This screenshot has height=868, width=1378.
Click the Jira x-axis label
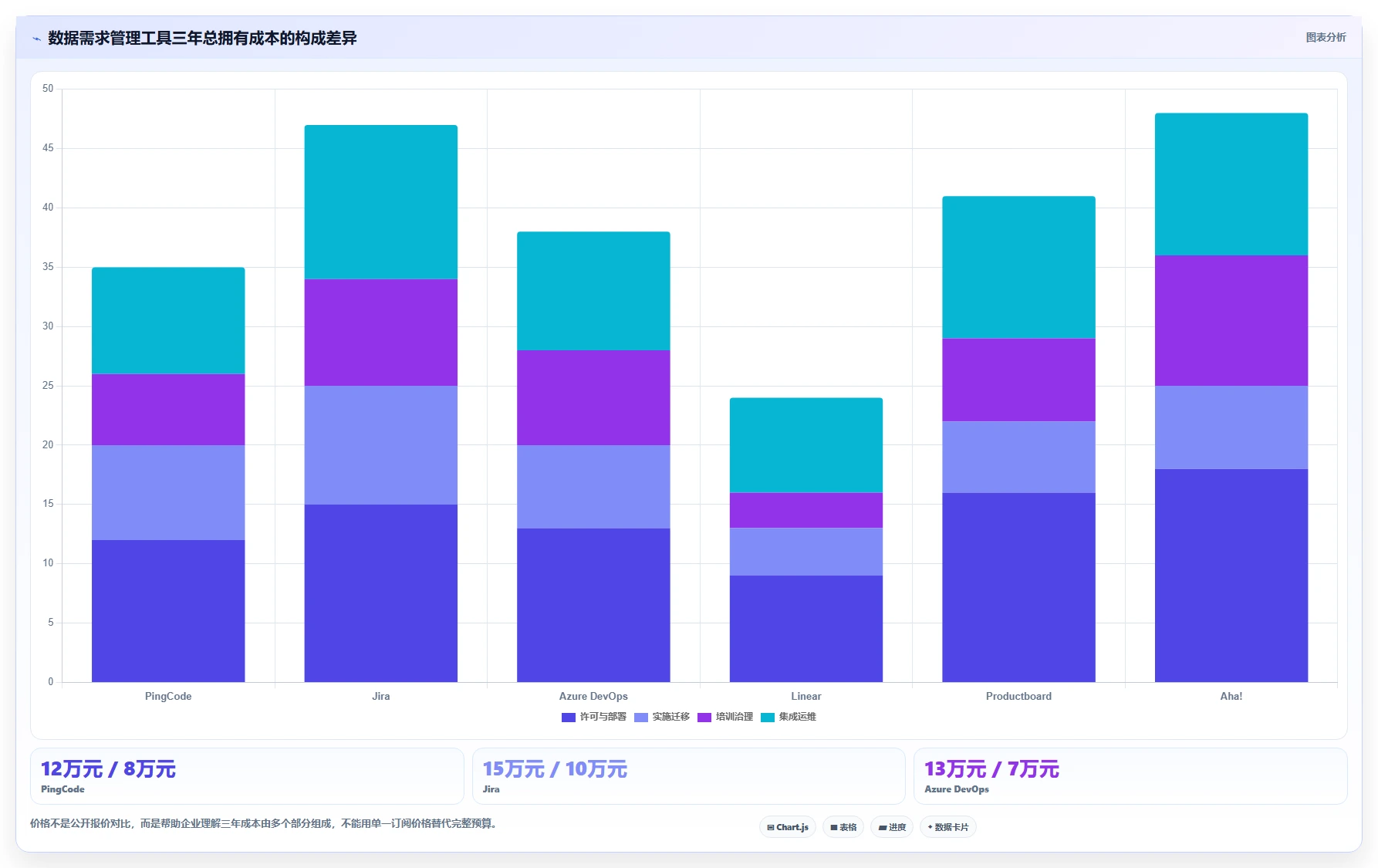381,696
